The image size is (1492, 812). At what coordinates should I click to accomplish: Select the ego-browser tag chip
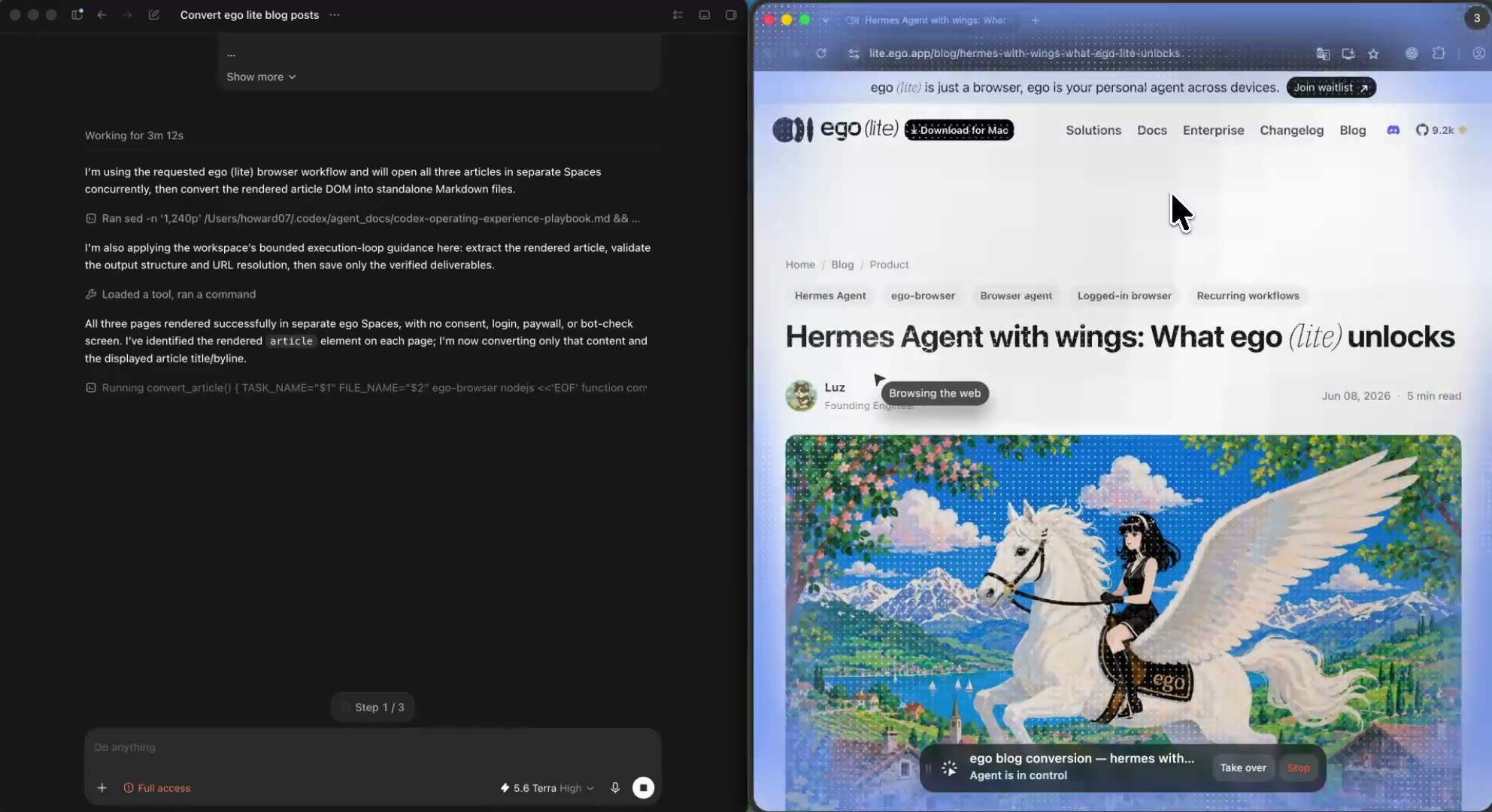[x=923, y=295]
